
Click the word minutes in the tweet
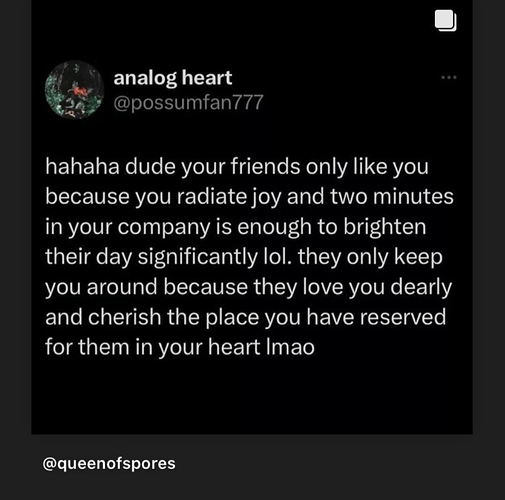coord(413,197)
